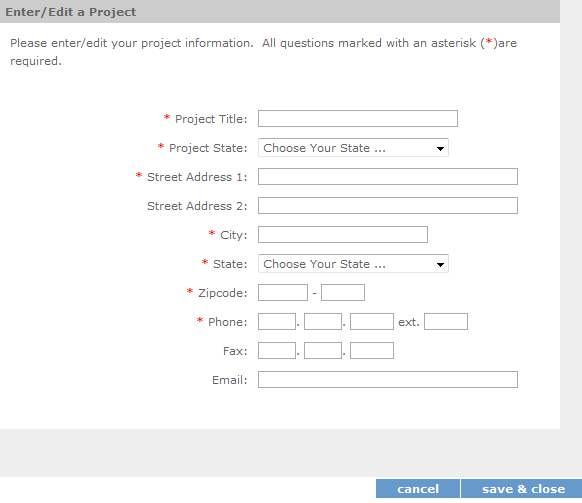Image resolution: width=582 pixels, height=503 pixels.
Task: Click the City input field
Action: [343, 234]
